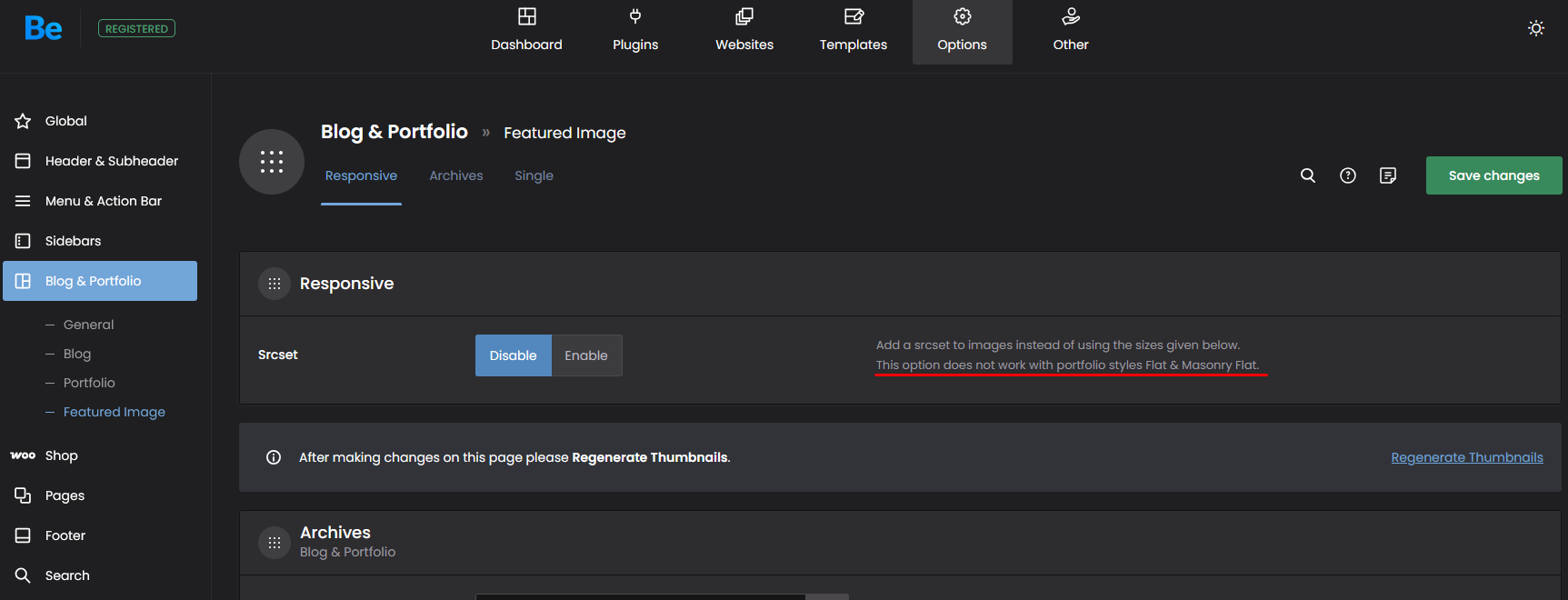
Task: Open Dashboard from top navigation
Action: coord(526,31)
